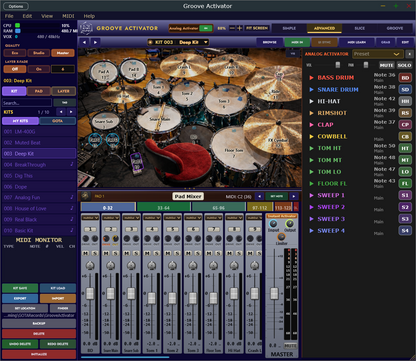This screenshot has width=416, height=361.
Task: Click the Groove Activator logo icon
Action: [x=86, y=28]
